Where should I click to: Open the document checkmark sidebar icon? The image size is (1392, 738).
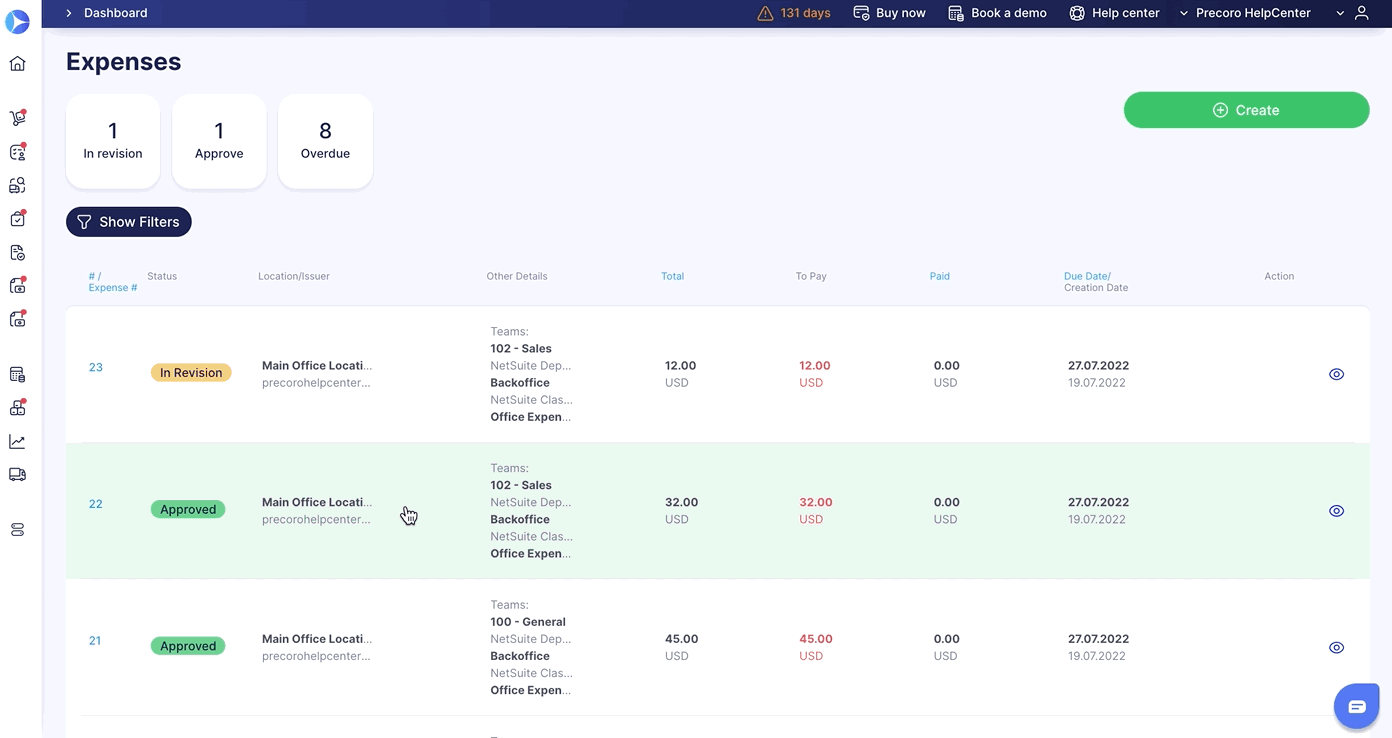point(17,253)
